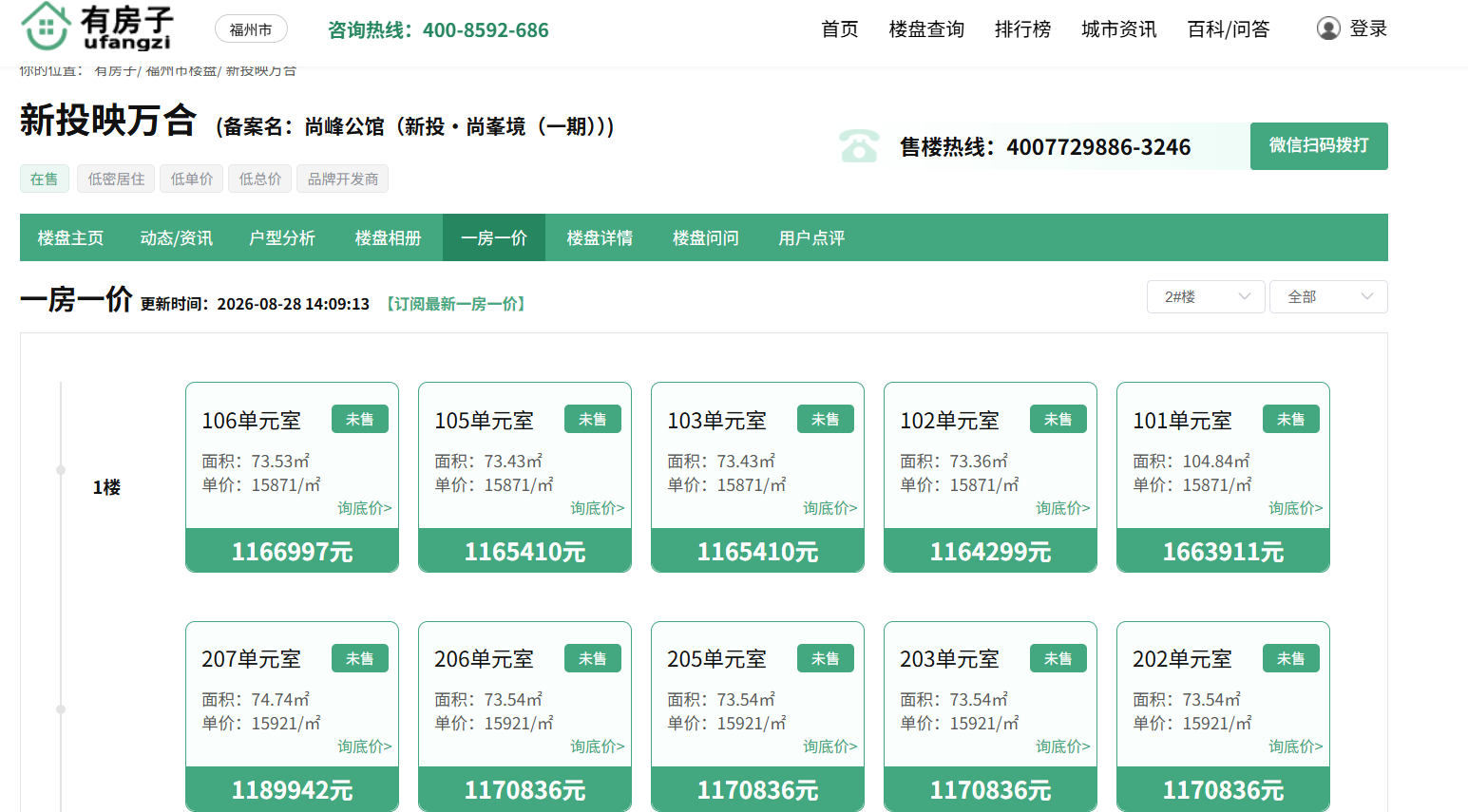
Task: Switch to the 用户点评 tab
Action: tap(811, 237)
